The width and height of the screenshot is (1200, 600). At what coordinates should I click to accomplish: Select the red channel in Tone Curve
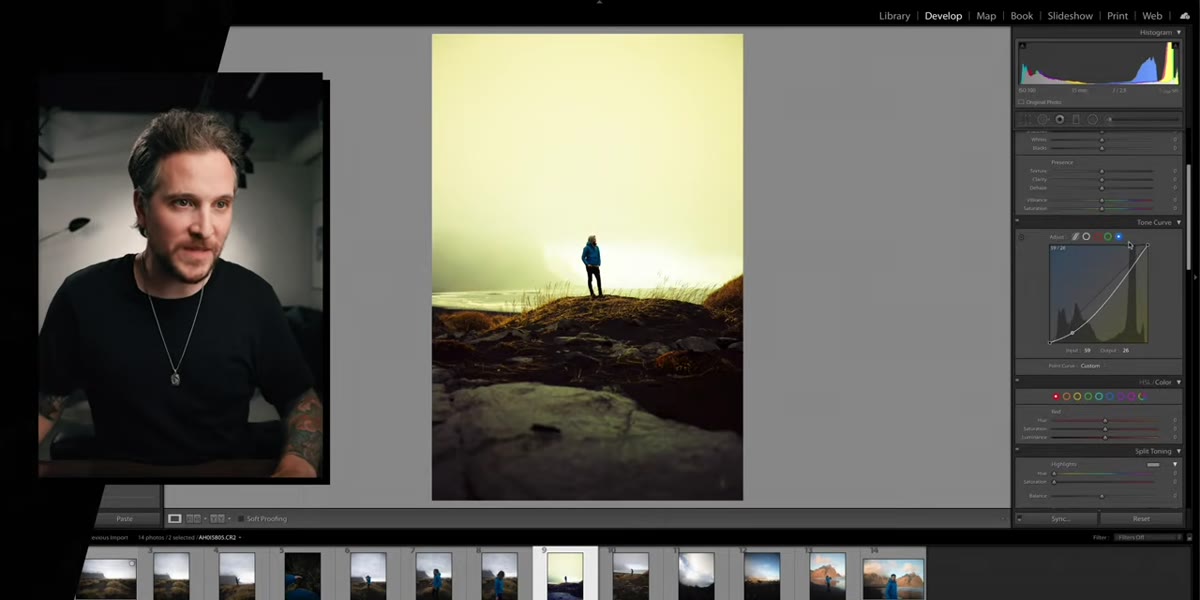coord(1097,236)
